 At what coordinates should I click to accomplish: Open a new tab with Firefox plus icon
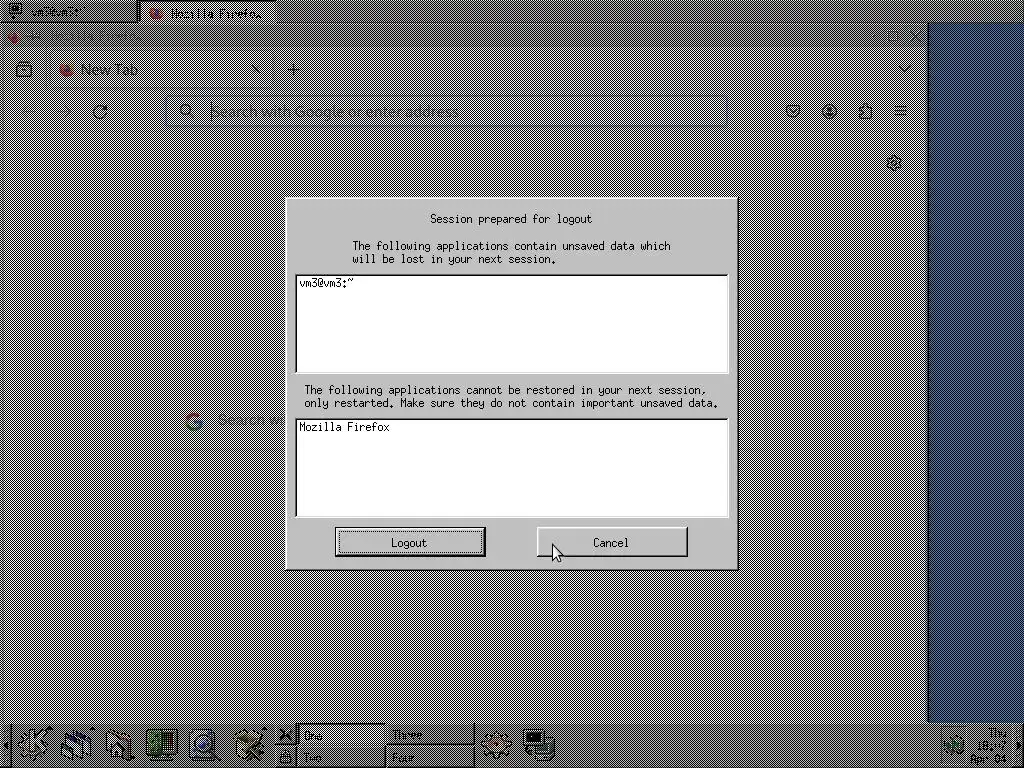[x=293, y=69]
